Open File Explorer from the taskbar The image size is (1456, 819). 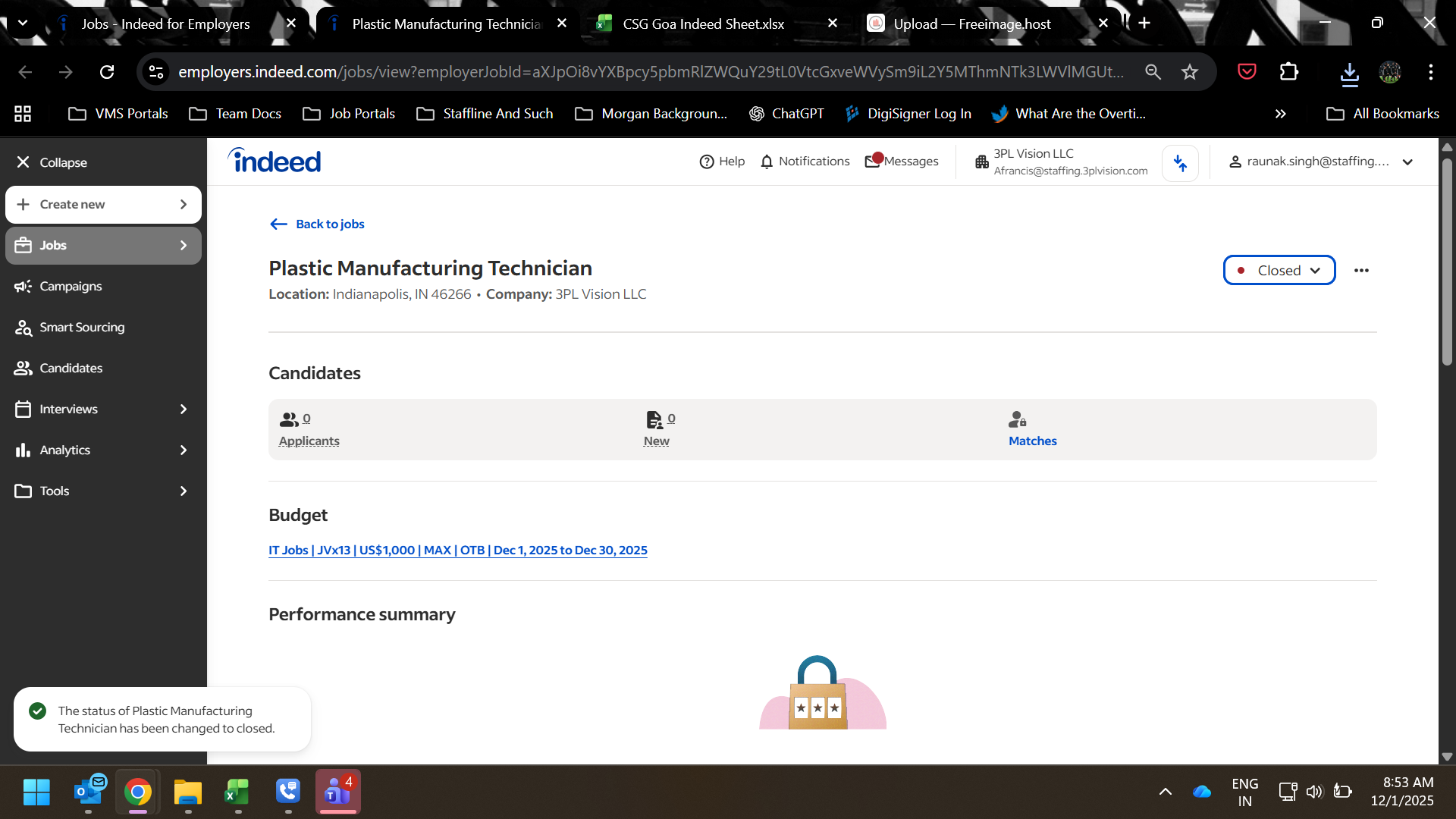coord(187,792)
